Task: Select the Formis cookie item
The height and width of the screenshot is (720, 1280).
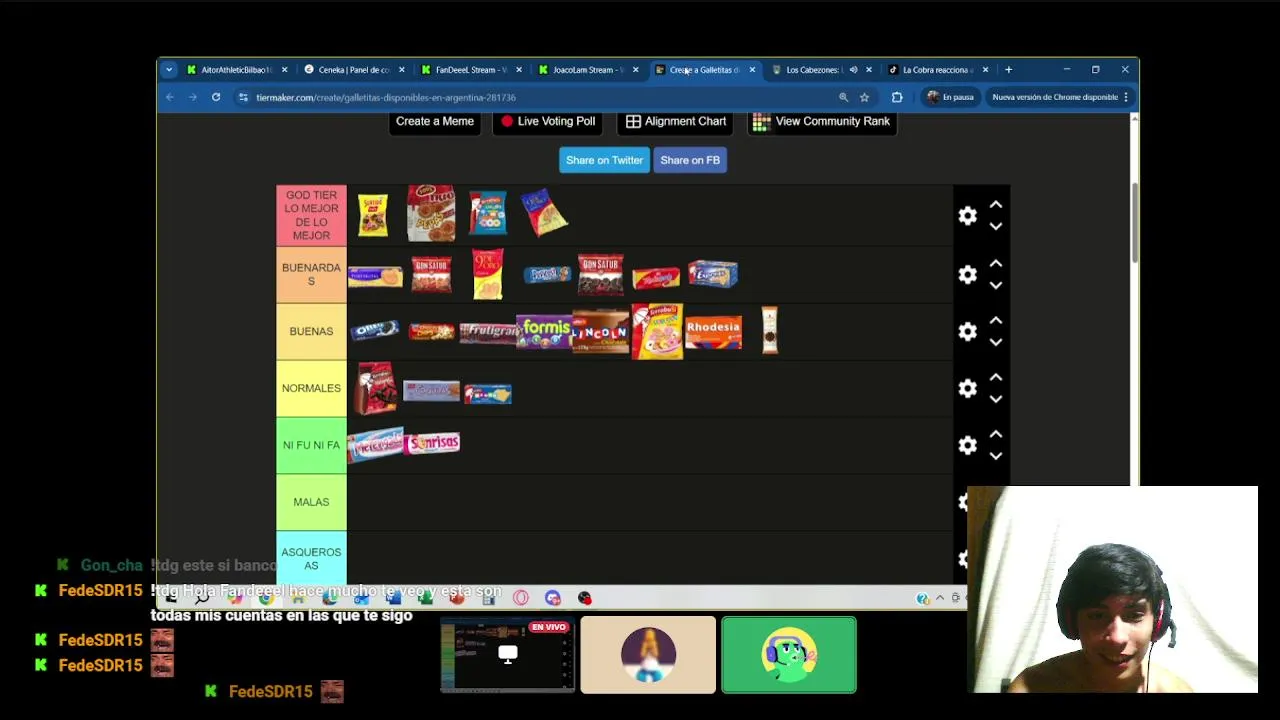Action: click(x=544, y=331)
